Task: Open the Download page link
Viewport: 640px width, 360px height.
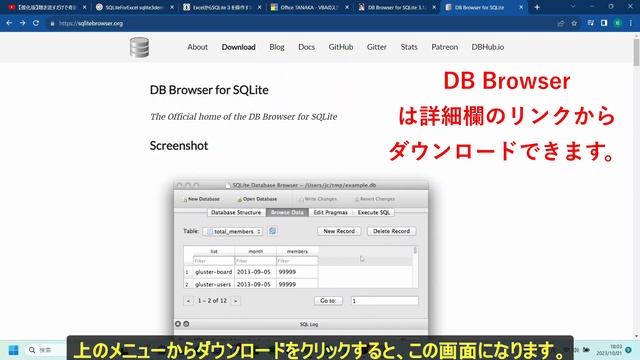Action: [238, 47]
